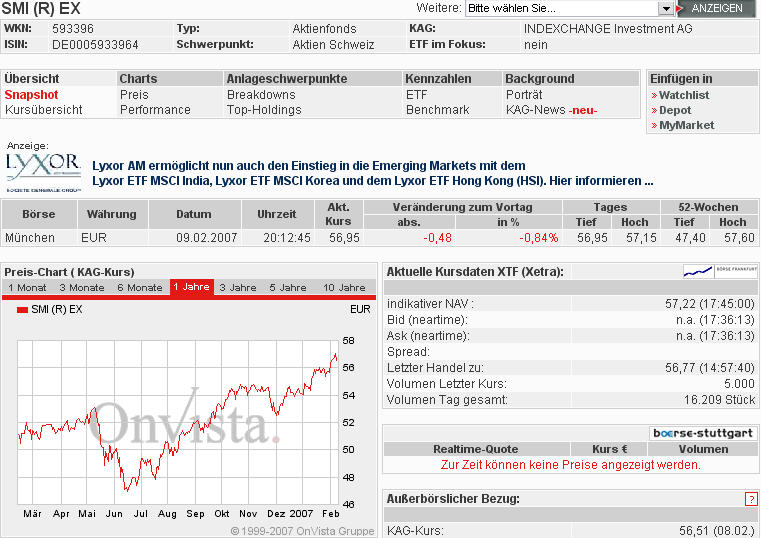The height and width of the screenshot is (538, 761).
Task: Select the 1 Jahre chart tab
Action: click(191, 287)
